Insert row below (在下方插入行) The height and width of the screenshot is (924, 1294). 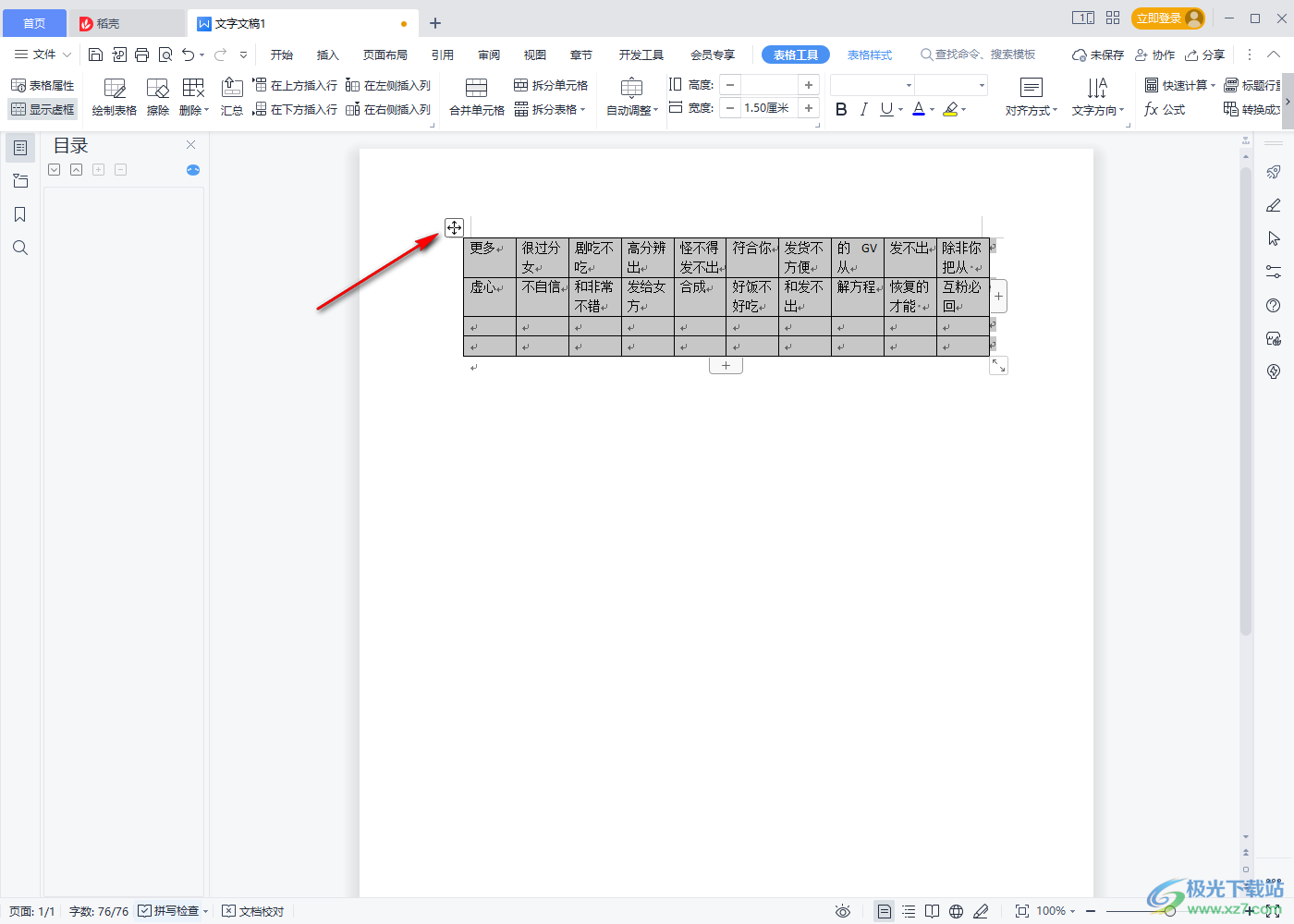[296, 109]
